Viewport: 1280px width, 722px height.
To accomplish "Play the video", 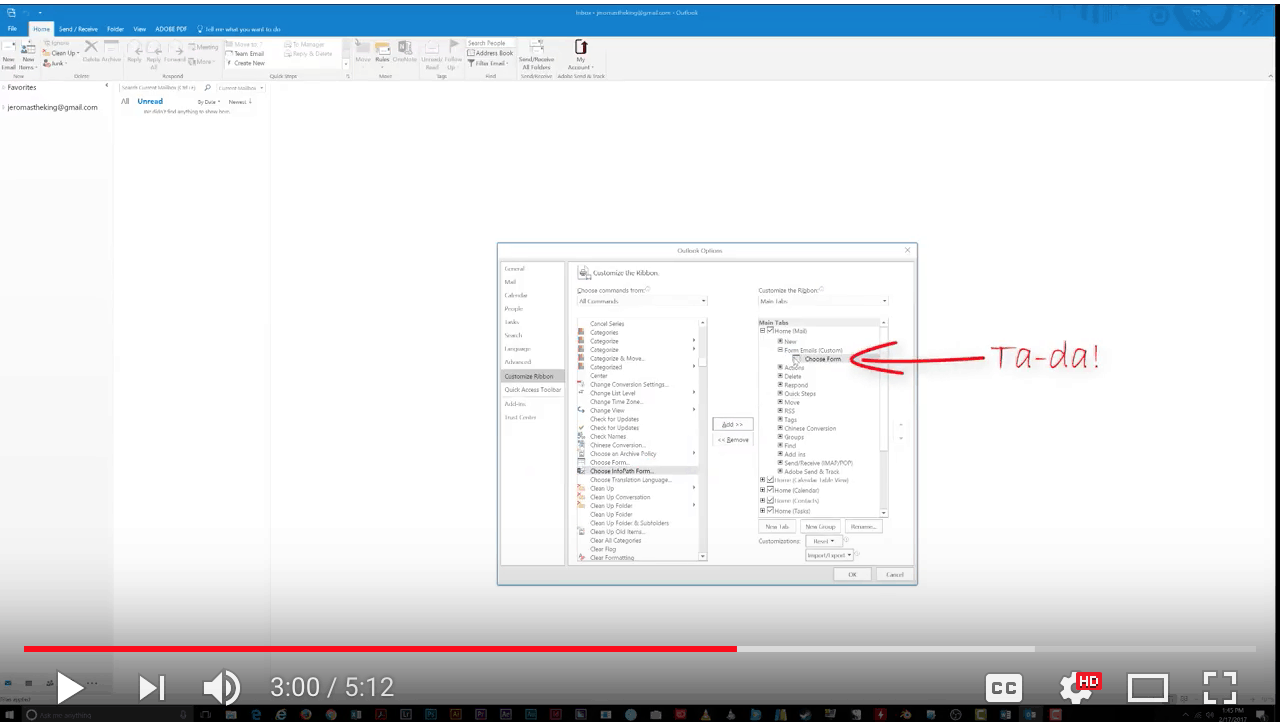I will (70, 687).
